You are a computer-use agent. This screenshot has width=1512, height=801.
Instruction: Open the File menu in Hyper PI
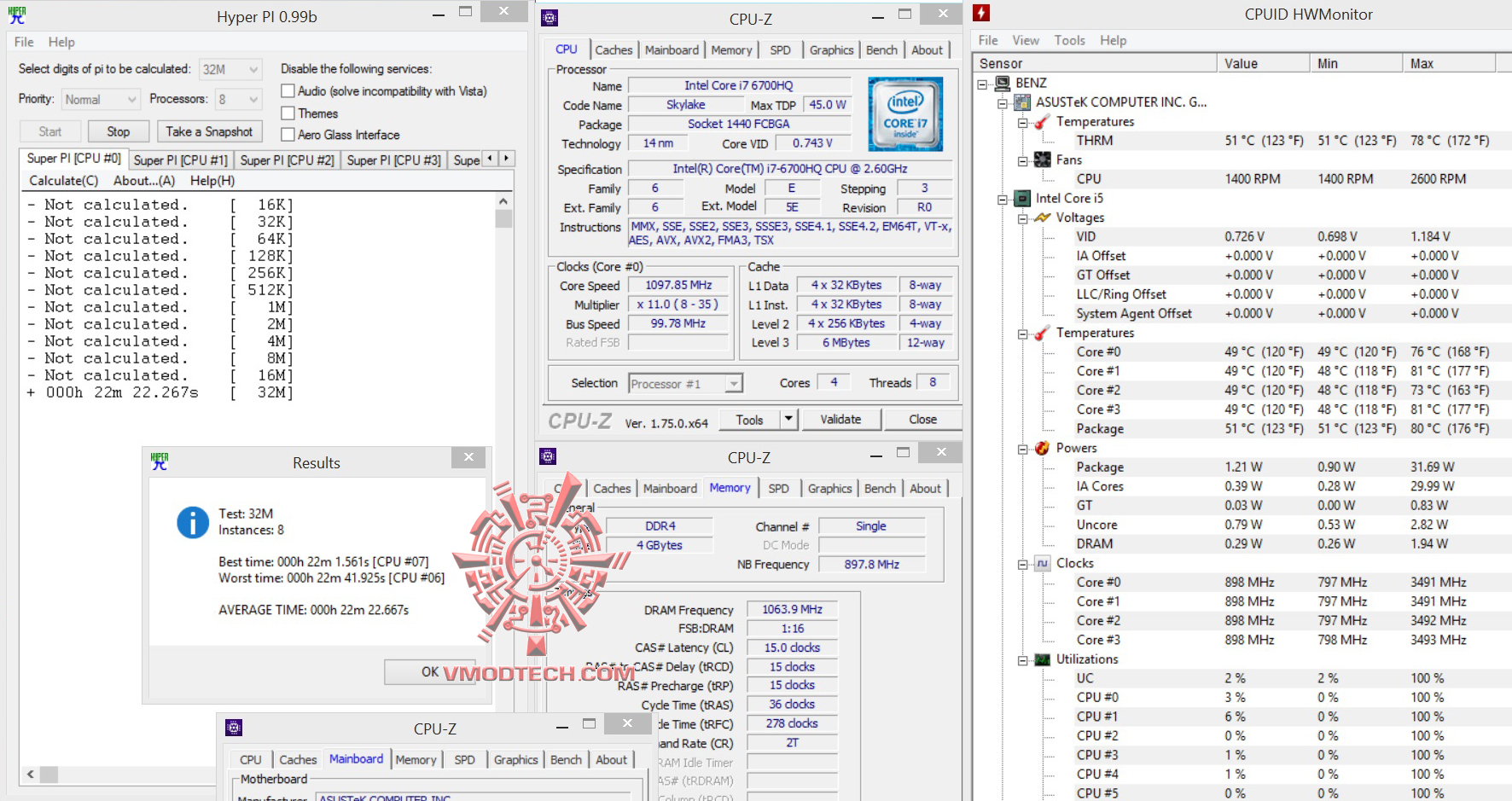pos(24,42)
